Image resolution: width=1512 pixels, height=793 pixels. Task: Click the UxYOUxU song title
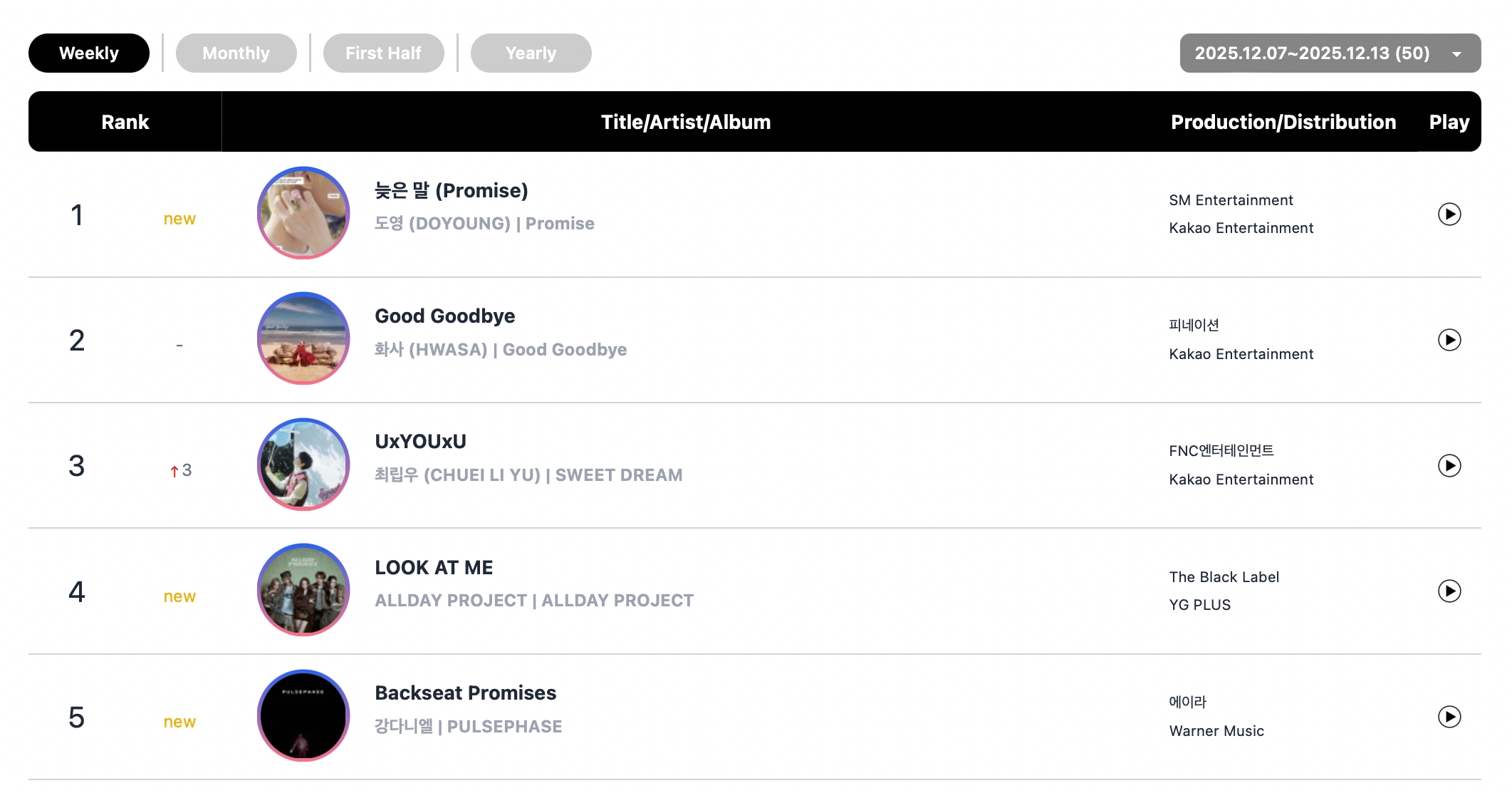[420, 442]
